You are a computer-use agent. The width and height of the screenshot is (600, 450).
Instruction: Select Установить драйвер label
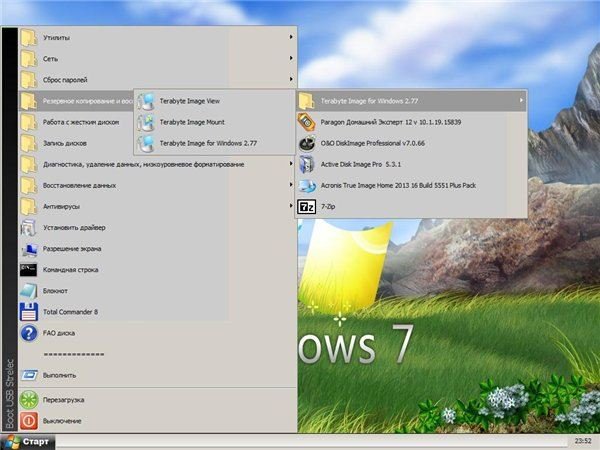[74, 228]
